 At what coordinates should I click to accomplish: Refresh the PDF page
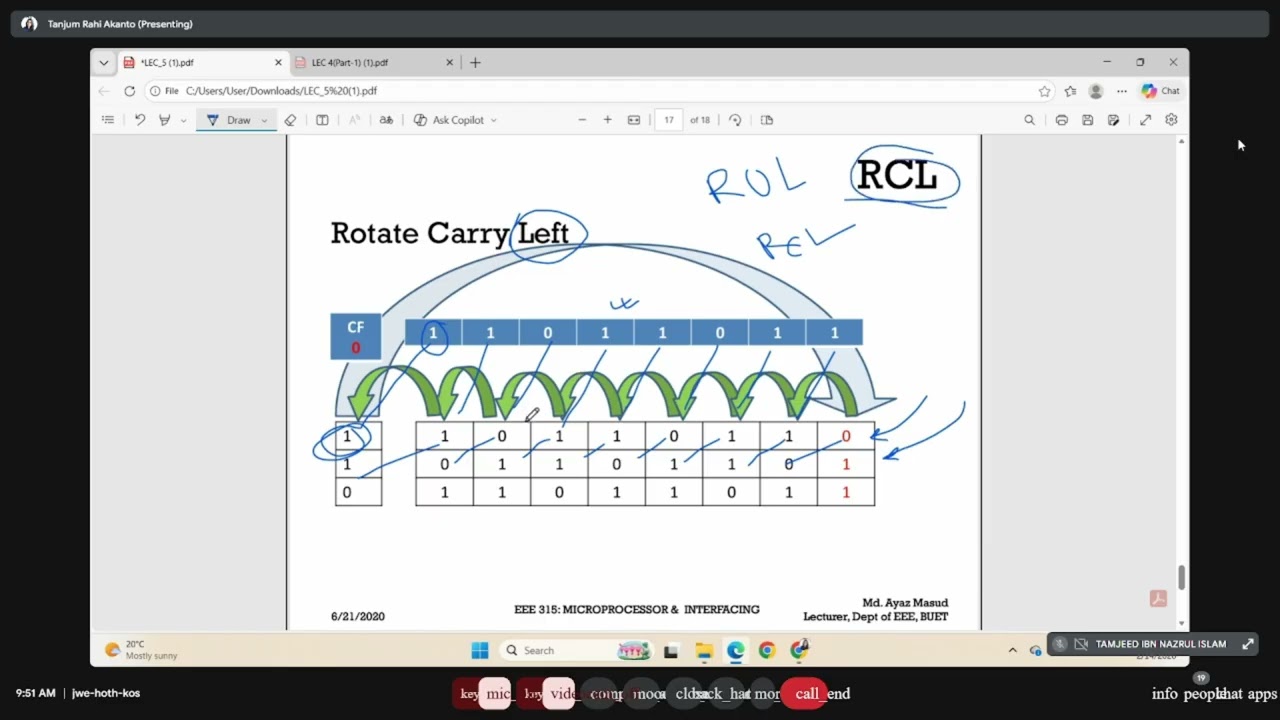click(129, 91)
